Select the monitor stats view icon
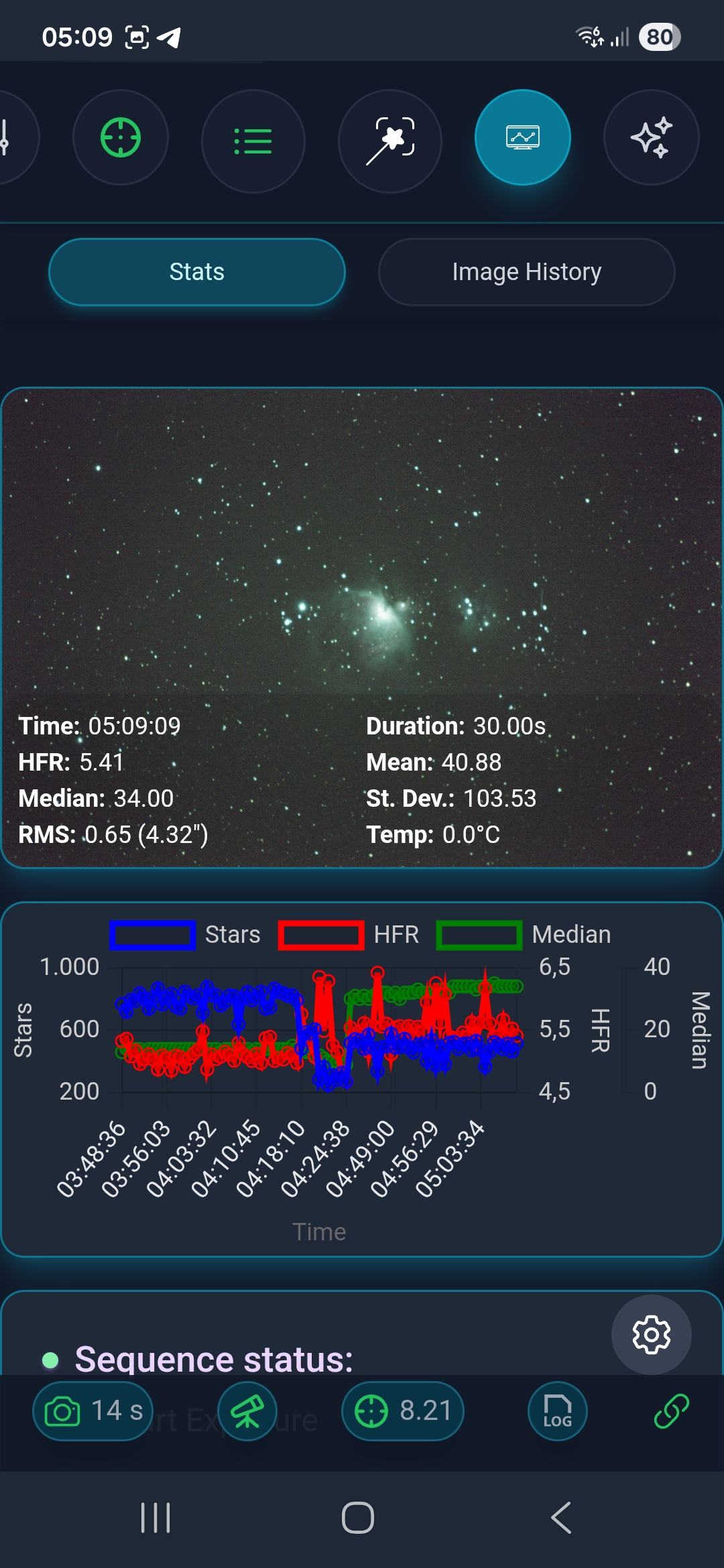The image size is (724, 1568). (523, 138)
